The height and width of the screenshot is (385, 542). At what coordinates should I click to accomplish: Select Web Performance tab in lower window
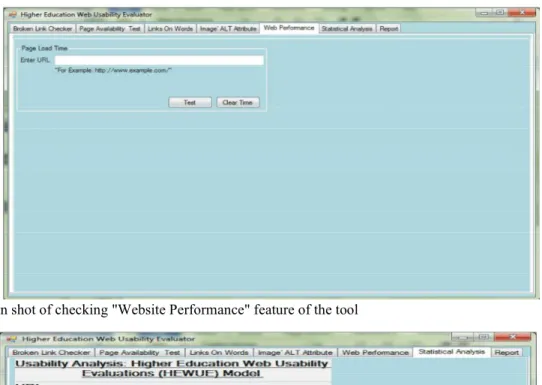click(375, 353)
